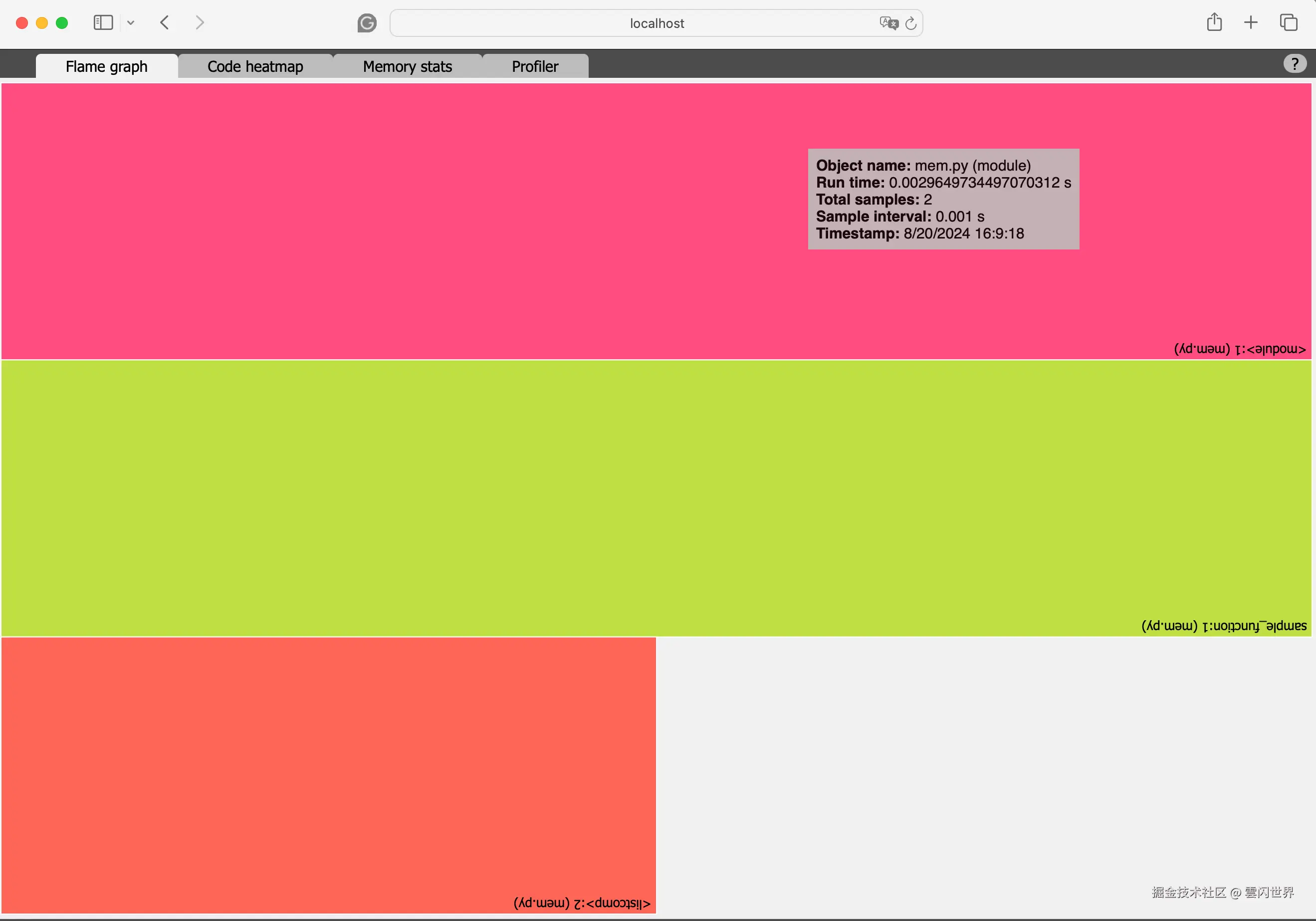1316x921 pixels.
Task: Switch to the Profiler tab
Action: [535, 66]
